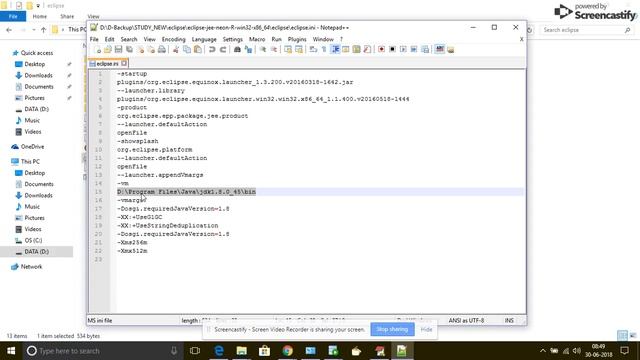Screen dimensions: 640x360
Task: Open OS (C:) drive in navigation pane
Action: click(x=33, y=240)
